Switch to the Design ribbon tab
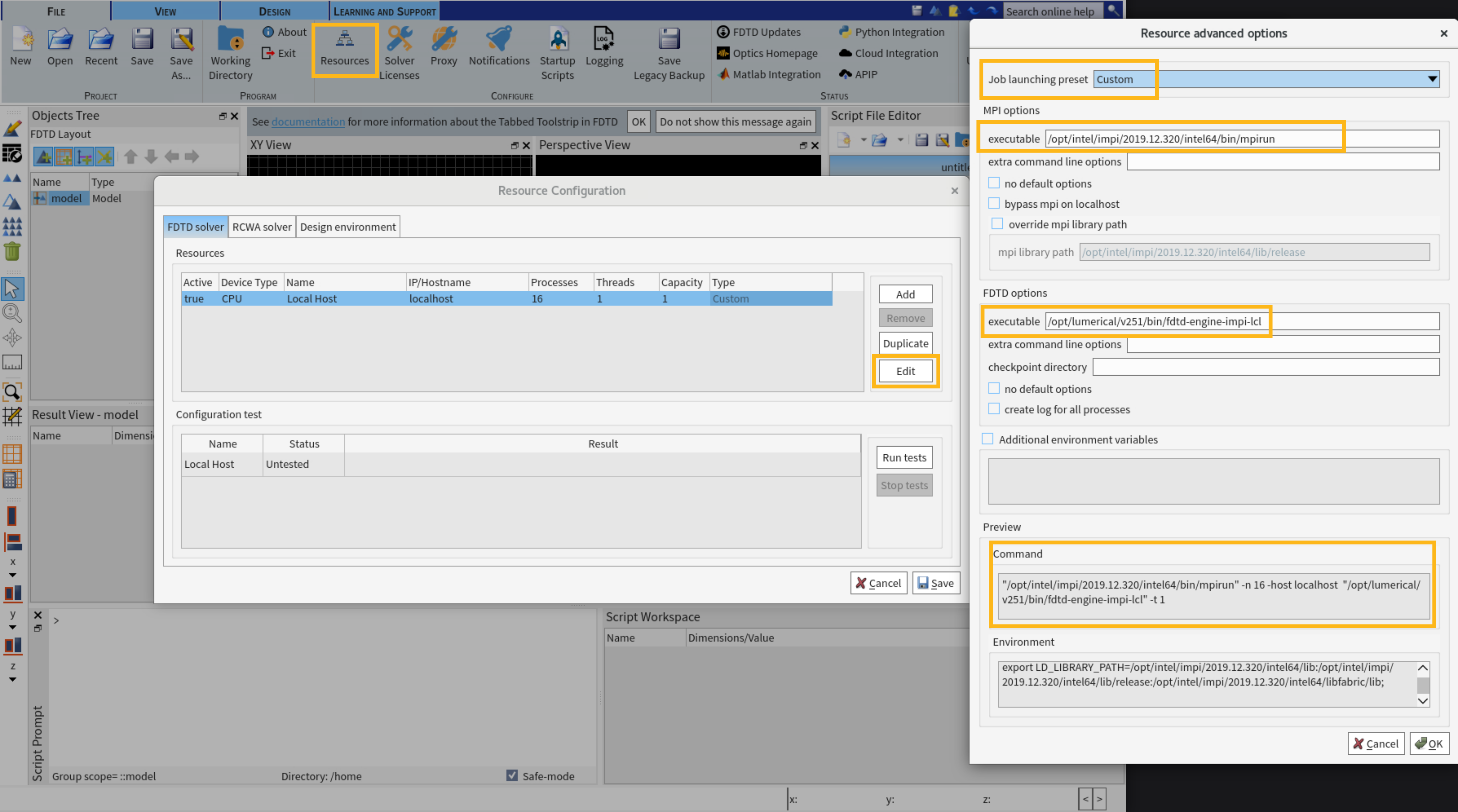The width and height of the screenshot is (1458, 812). [x=274, y=11]
